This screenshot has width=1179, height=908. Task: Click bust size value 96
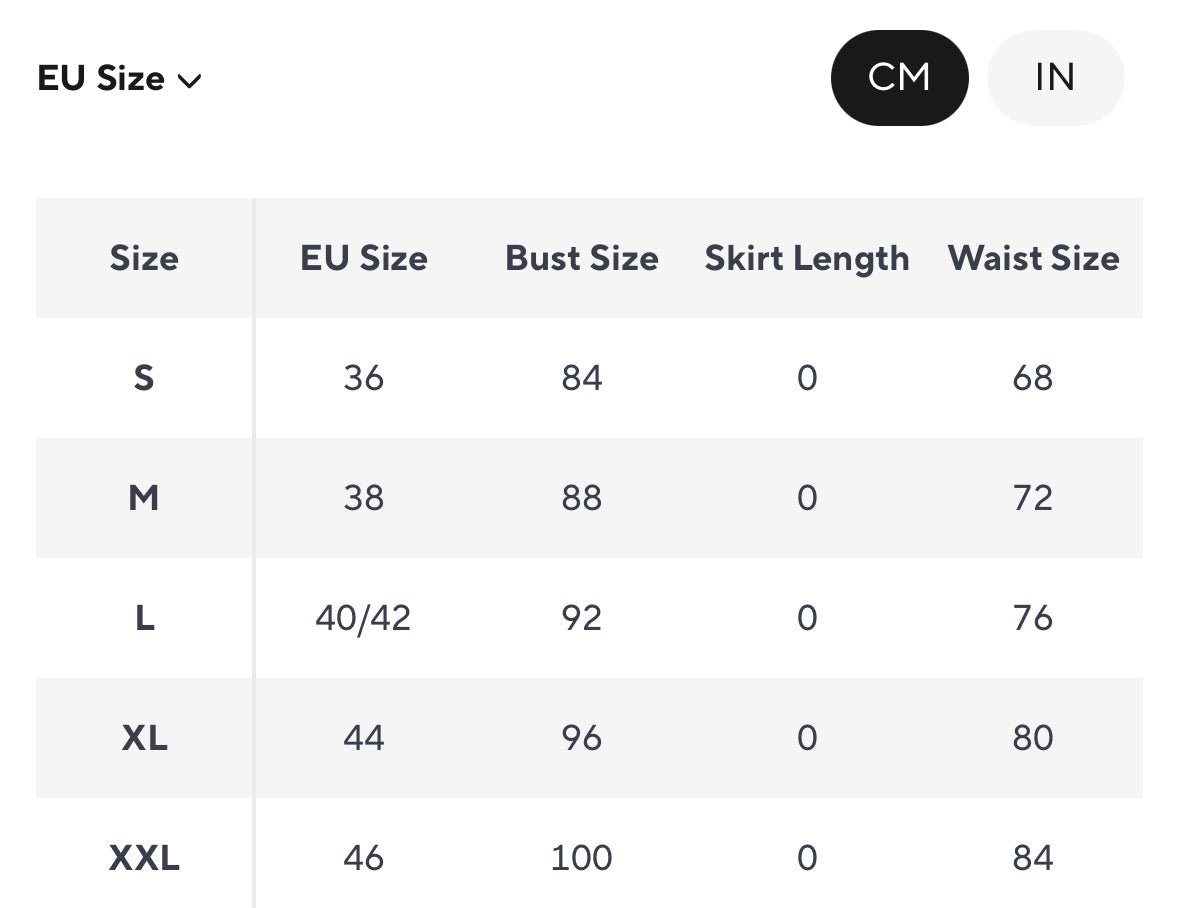(x=581, y=738)
